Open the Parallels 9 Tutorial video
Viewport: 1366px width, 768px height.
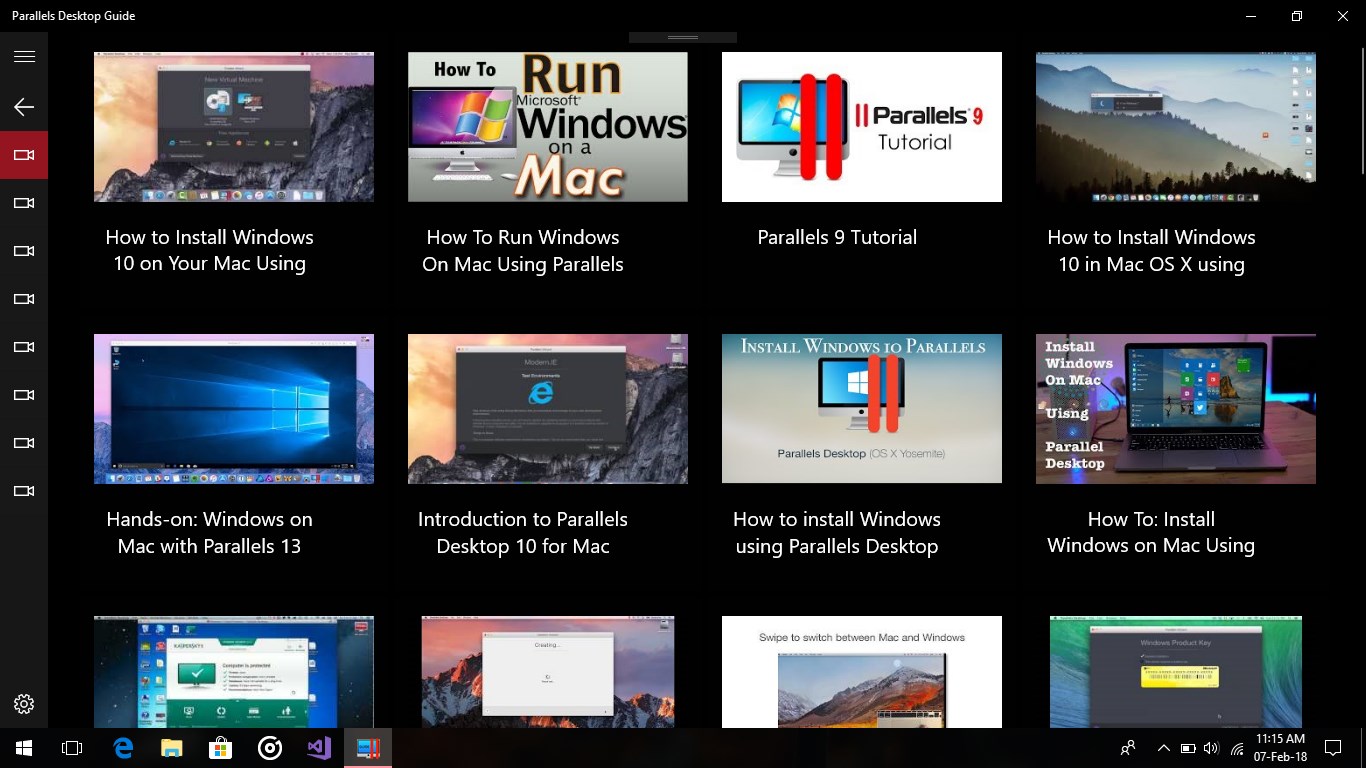(x=861, y=126)
